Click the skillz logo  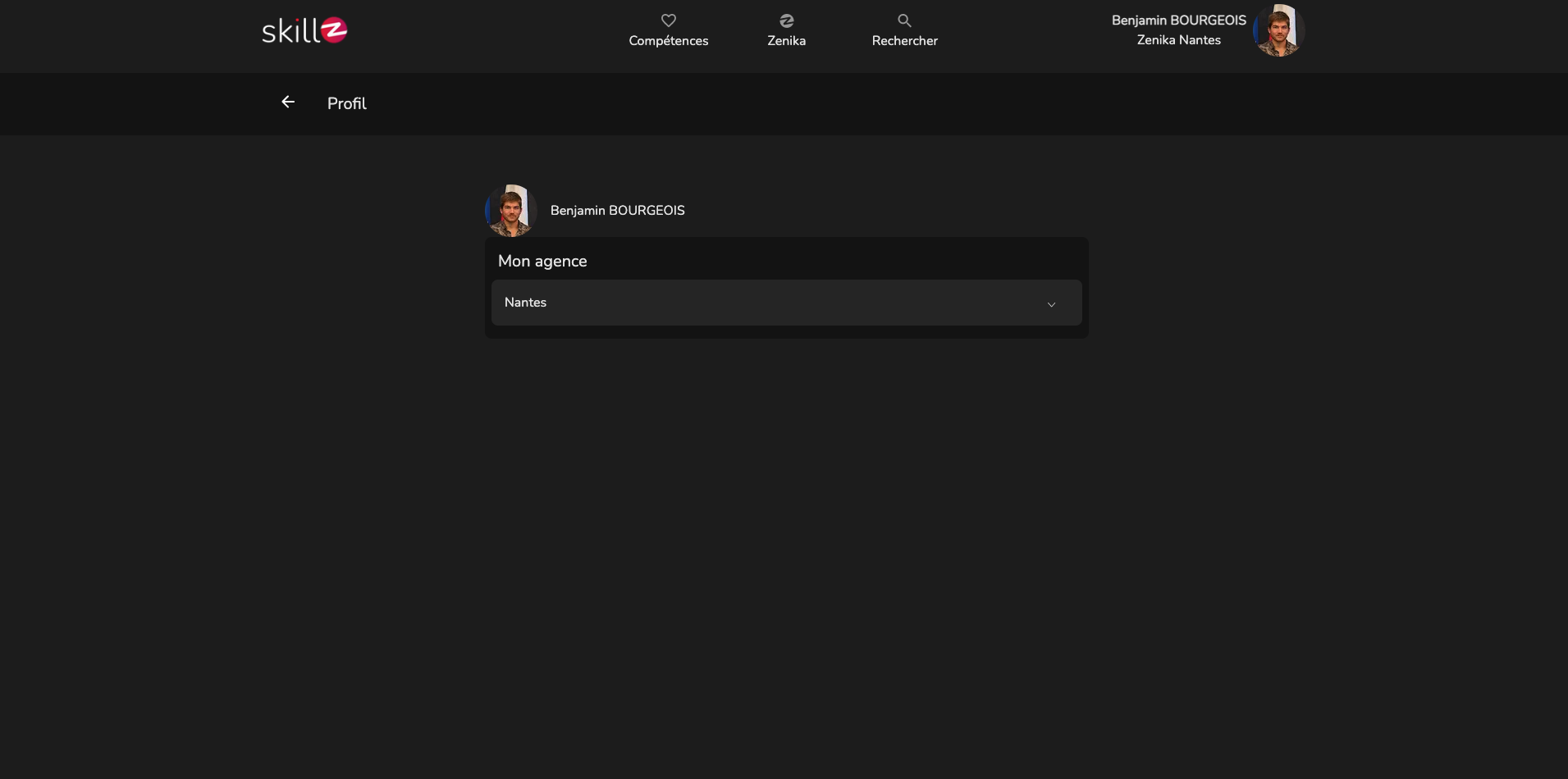tap(304, 30)
